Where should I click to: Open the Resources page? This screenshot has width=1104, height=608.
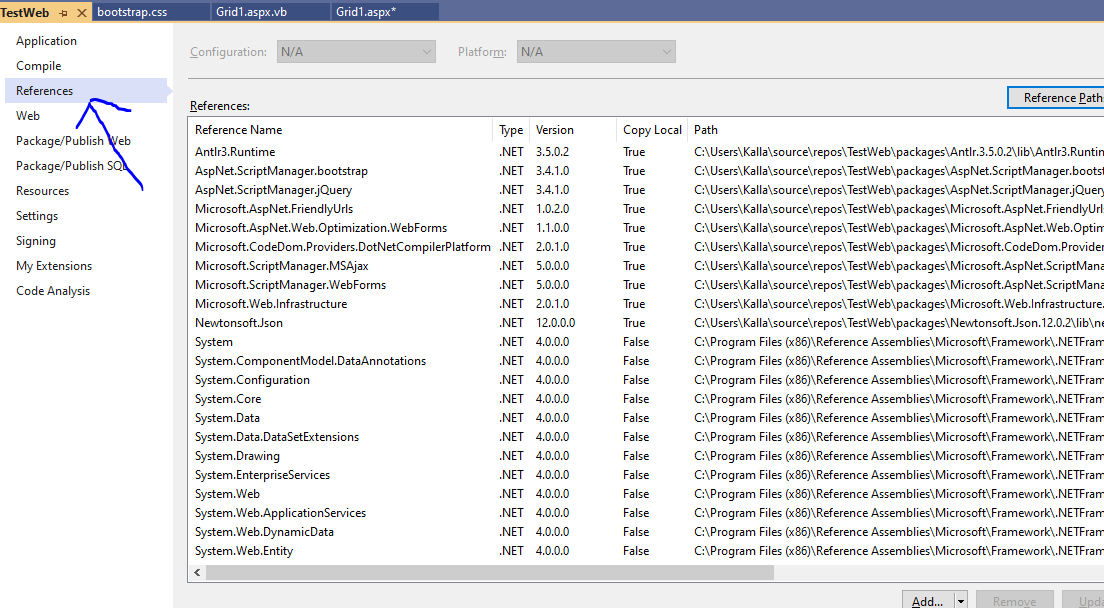click(42, 191)
